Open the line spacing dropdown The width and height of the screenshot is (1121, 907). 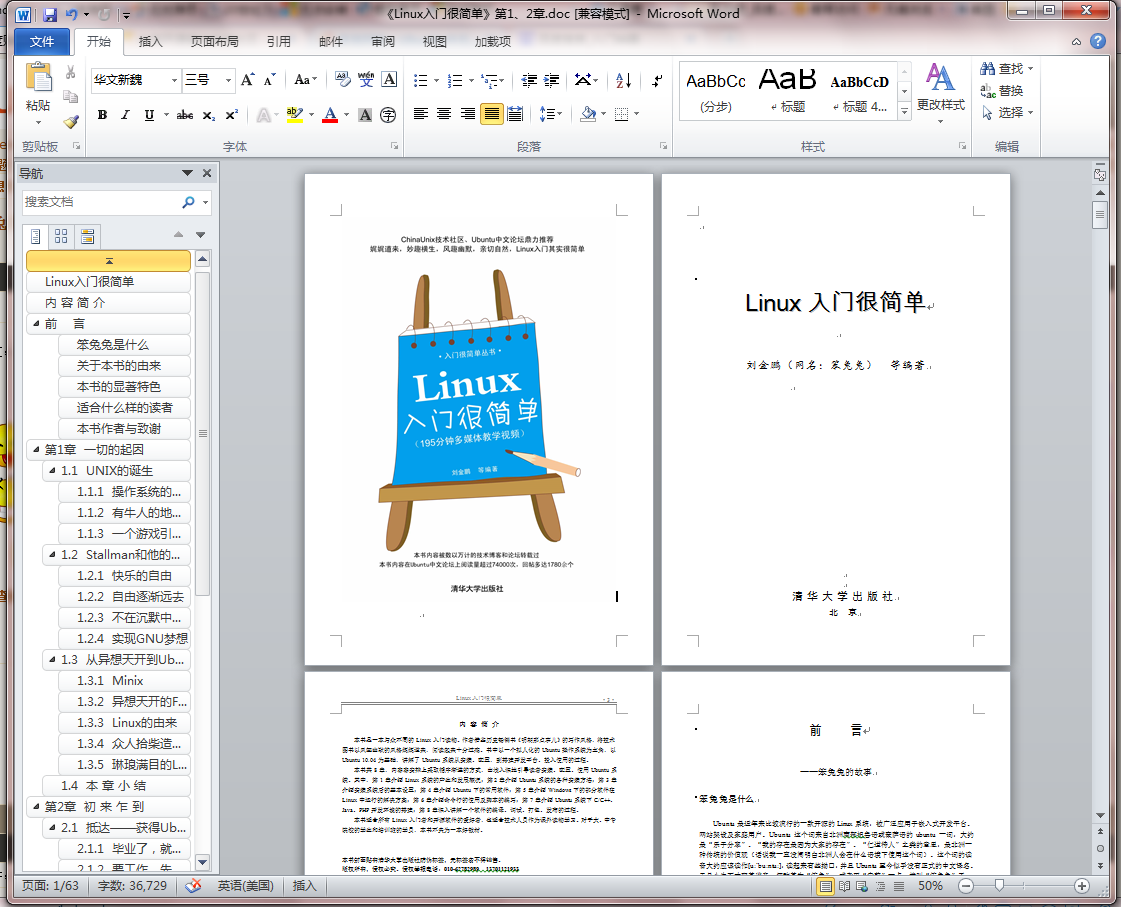pyautogui.click(x=550, y=114)
